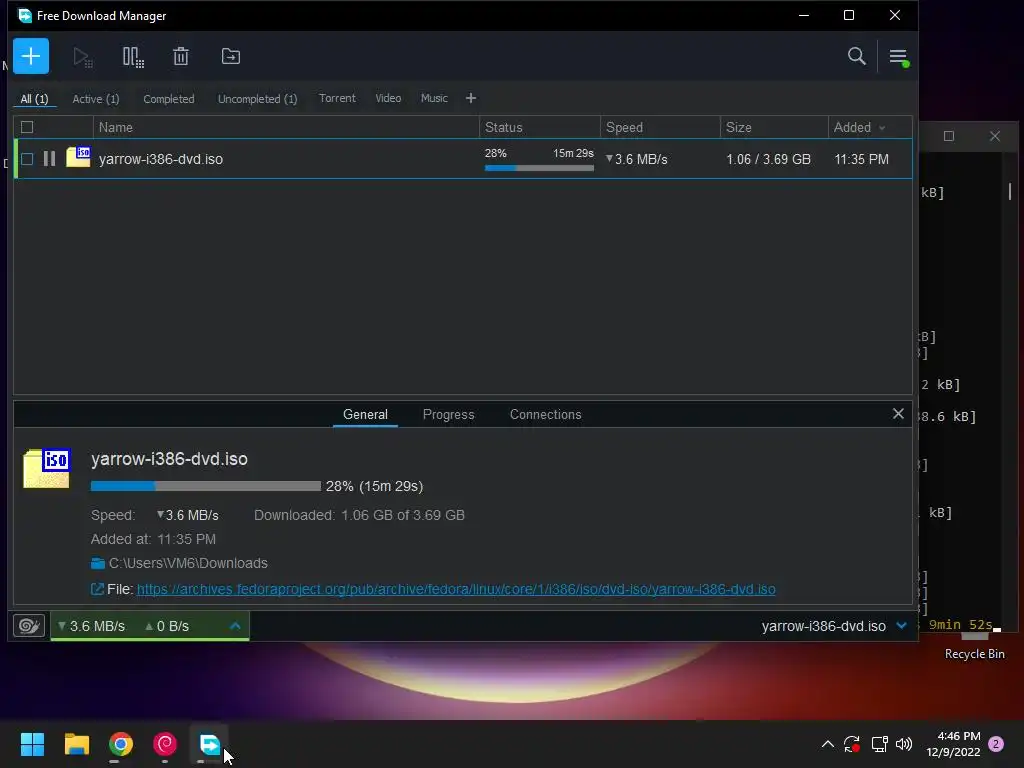Screen dimensions: 1024x768
Task: Switch to the Uncompleted (1) filter
Action: [x=257, y=99]
